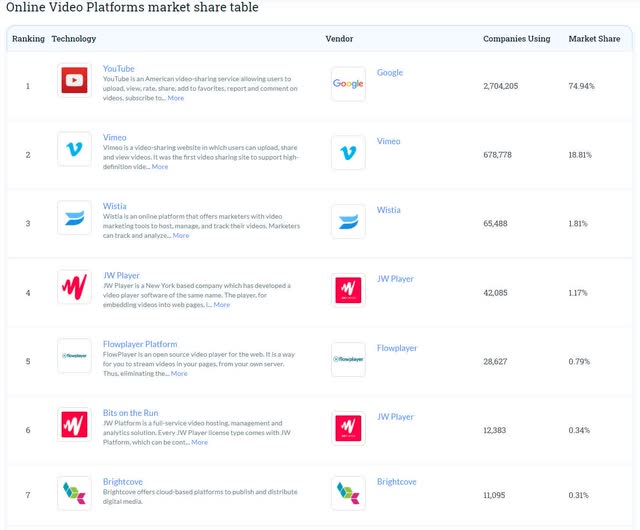This screenshot has height=530, width=640.
Task: Click the Brightcove vendor logo
Action: pyautogui.click(x=348, y=493)
